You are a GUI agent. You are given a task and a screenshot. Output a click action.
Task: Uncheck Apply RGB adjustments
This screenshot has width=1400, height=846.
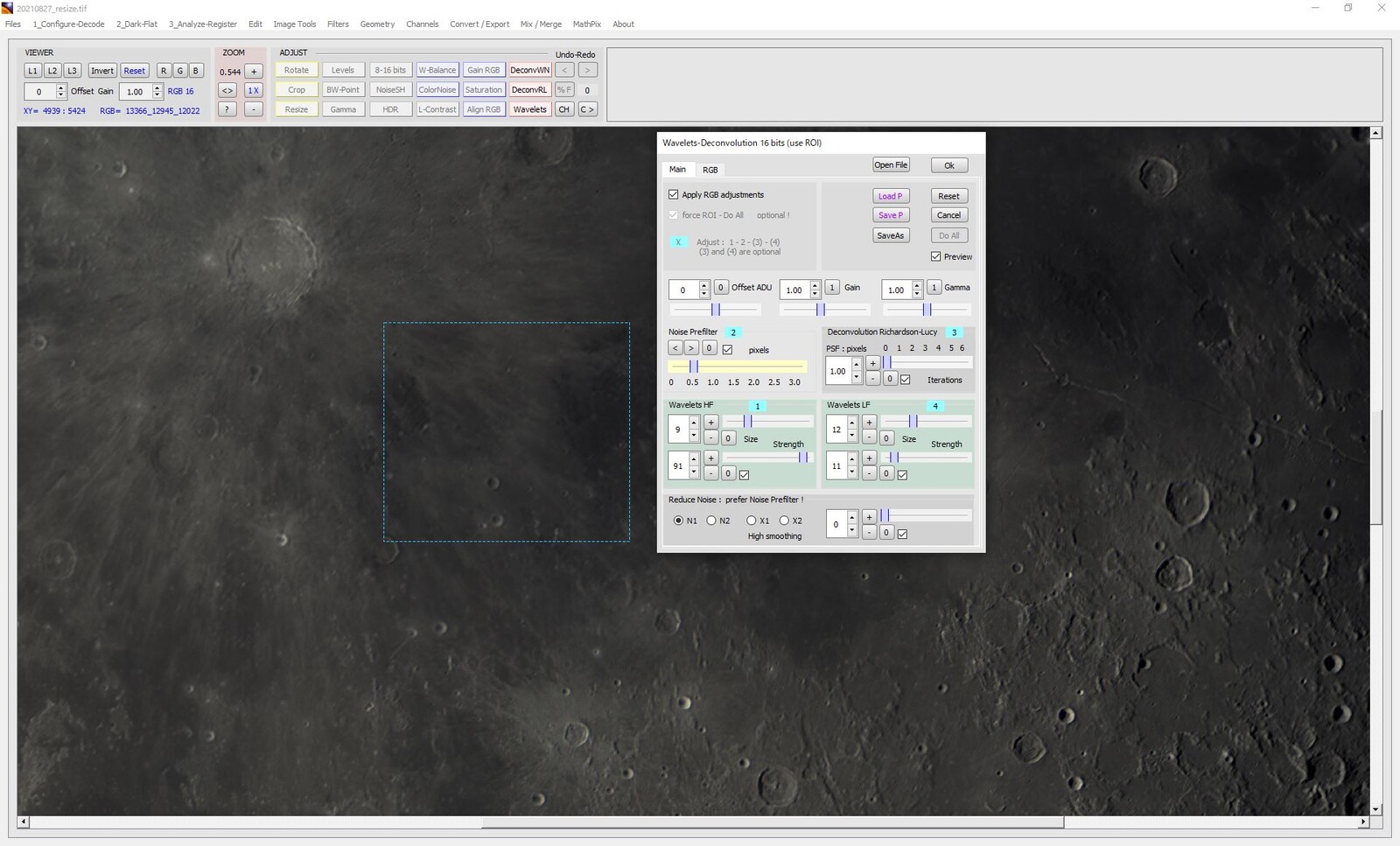pos(674,194)
